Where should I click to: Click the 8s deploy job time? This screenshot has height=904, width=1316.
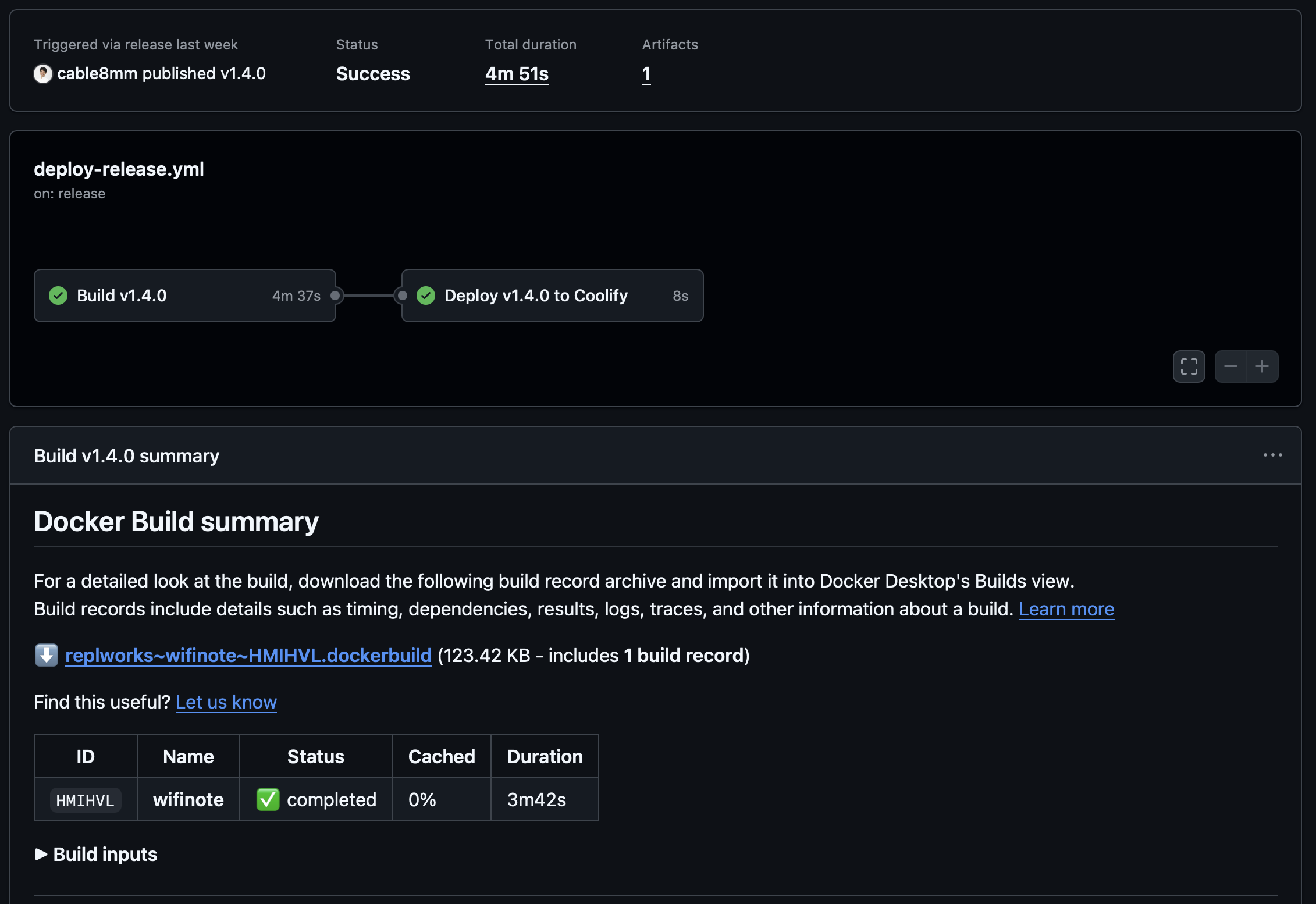(680, 296)
